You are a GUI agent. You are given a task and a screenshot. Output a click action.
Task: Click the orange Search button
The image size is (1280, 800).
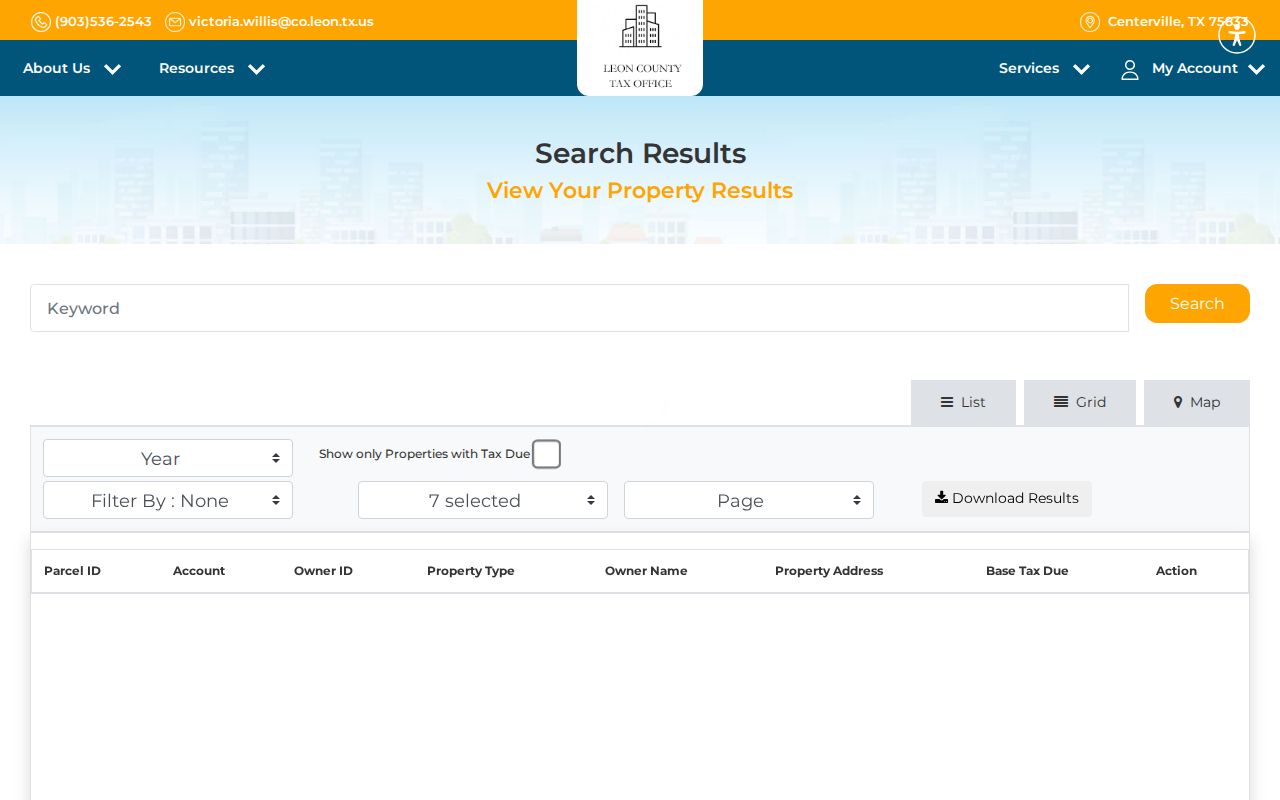tap(1197, 304)
